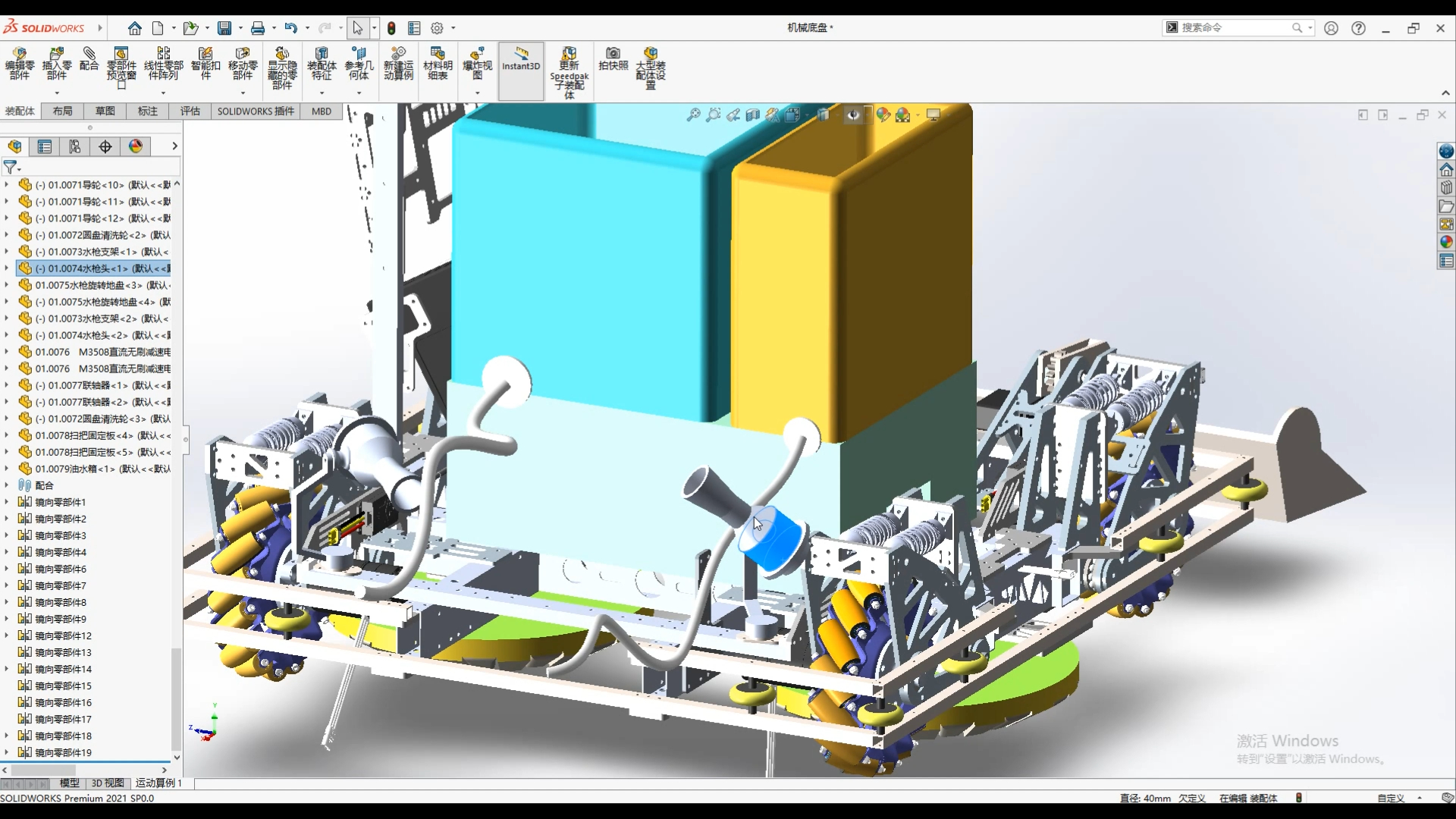Switch to the 3D 视图 bottom tab

[x=108, y=783]
